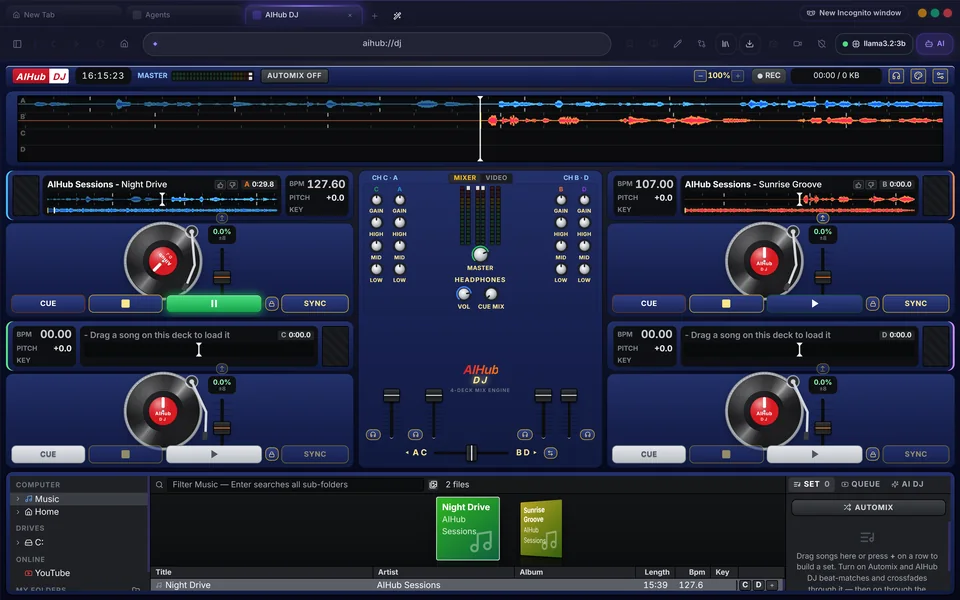Select the Night Drive album cover thumbnail
This screenshot has height=600, width=960.
tap(468, 528)
